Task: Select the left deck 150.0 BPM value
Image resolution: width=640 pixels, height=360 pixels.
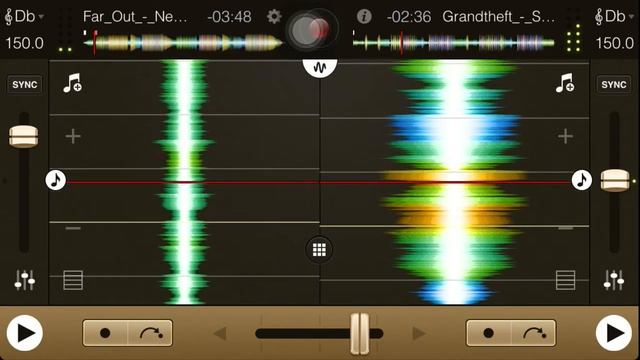Action: 24,43
